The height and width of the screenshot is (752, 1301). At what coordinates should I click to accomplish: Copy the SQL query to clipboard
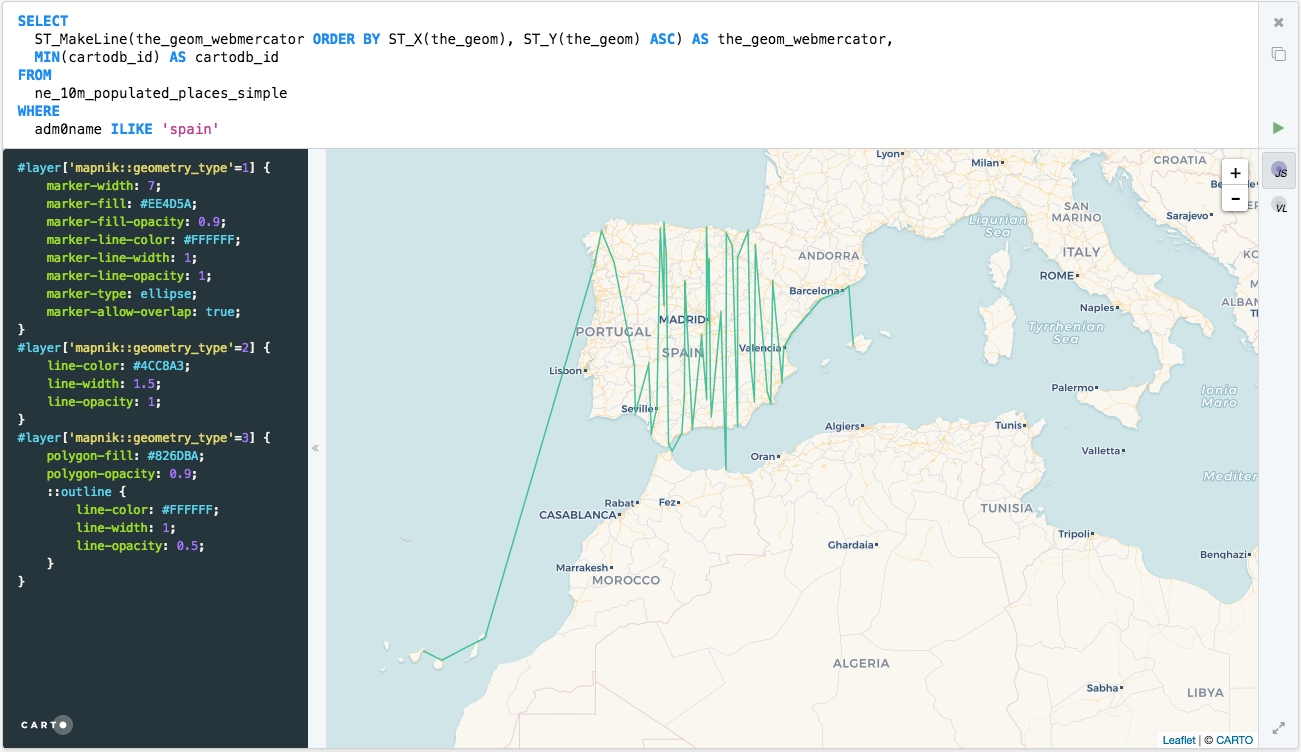(1278, 54)
